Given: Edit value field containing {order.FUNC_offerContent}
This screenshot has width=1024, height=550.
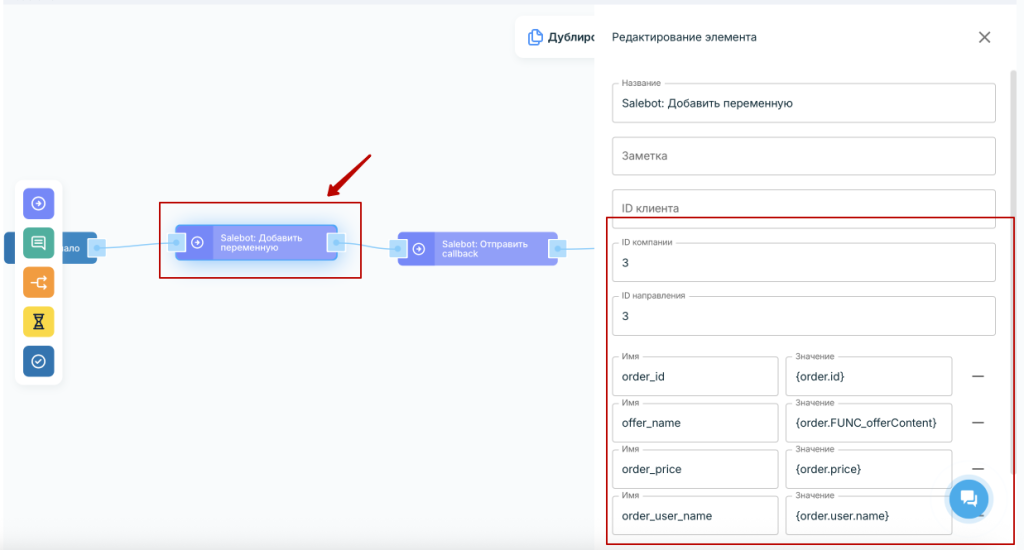Looking at the screenshot, I should [869, 423].
